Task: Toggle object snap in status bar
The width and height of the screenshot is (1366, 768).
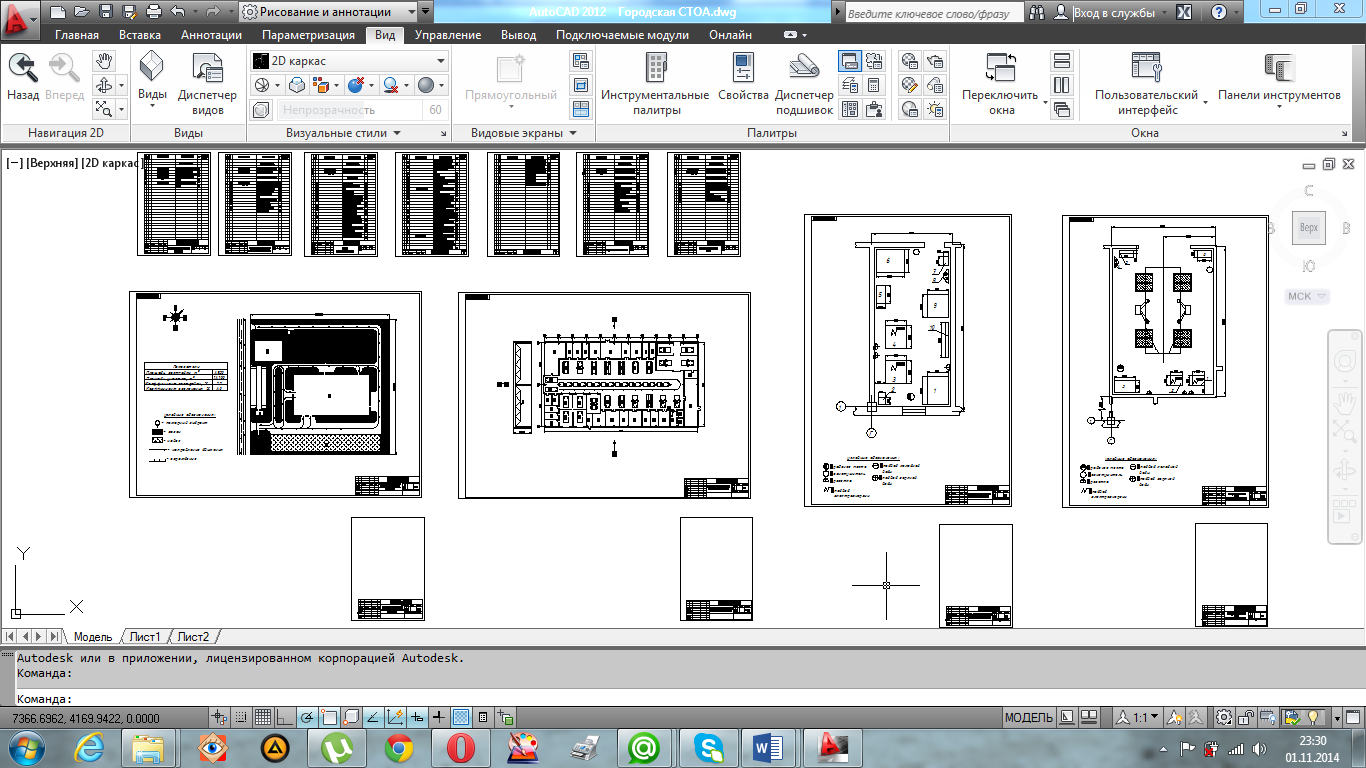Action: tap(328, 718)
